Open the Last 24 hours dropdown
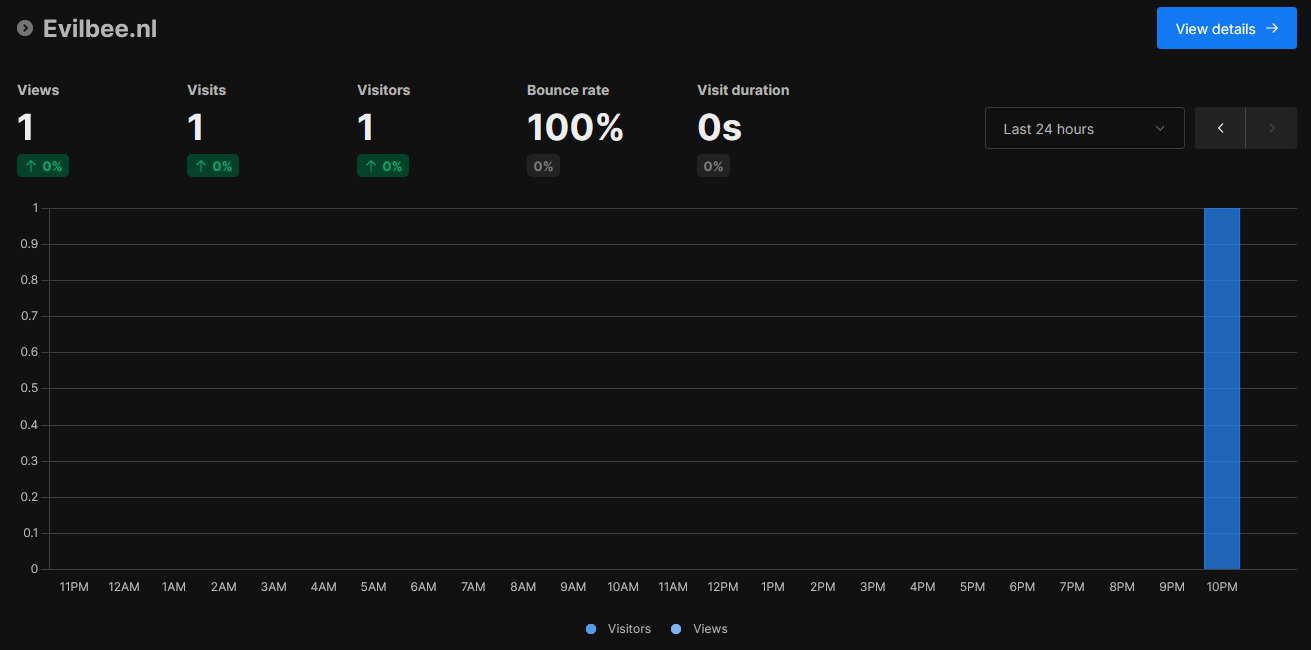1311x650 pixels. point(1085,128)
